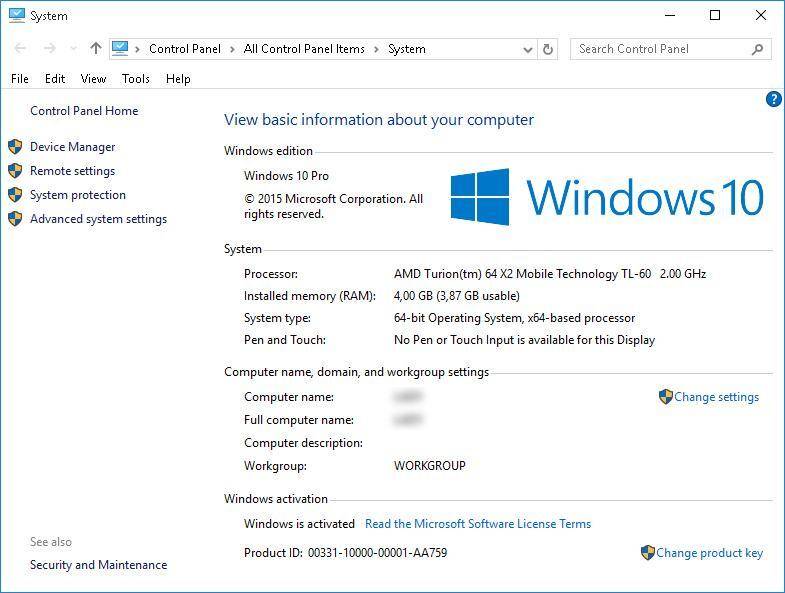Select the 4,00 GB installed memory value
The width and height of the screenshot is (785, 593).
(457, 296)
